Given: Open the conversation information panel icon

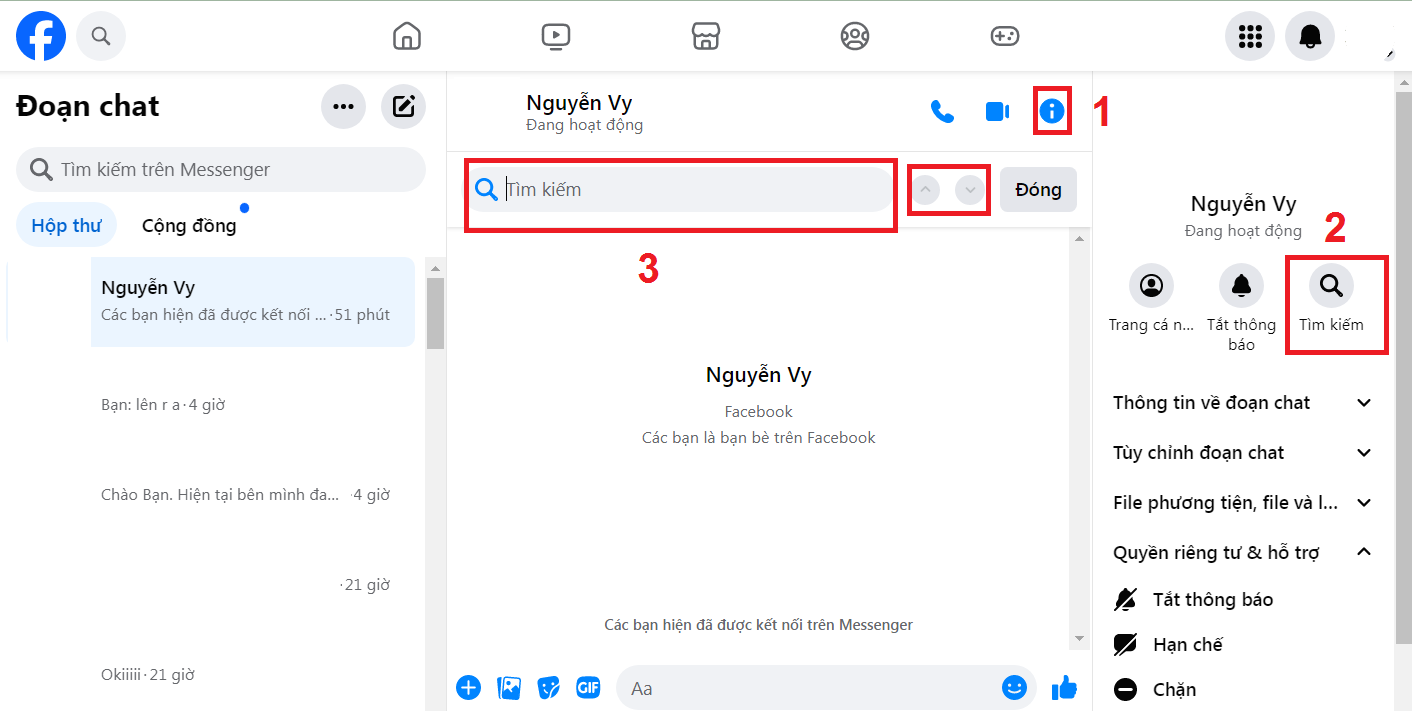Looking at the screenshot, I should click(x=1051, y=111).
